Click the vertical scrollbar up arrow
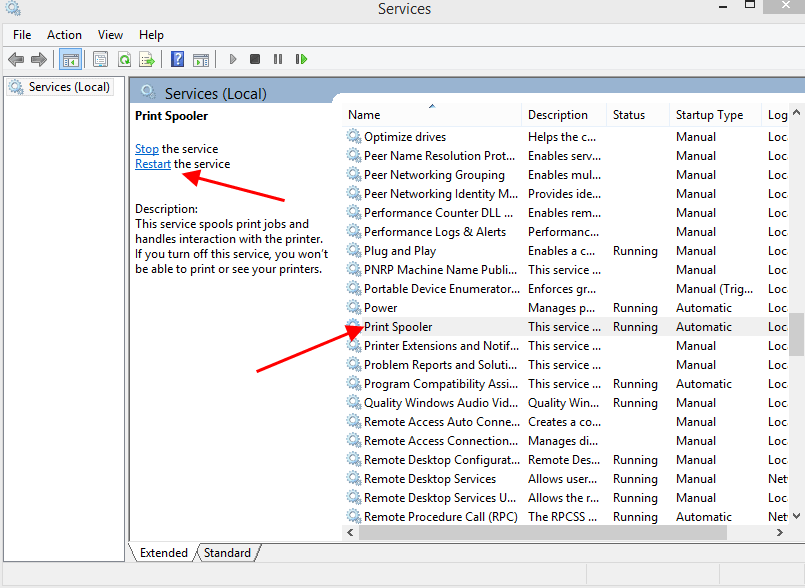 (x=796, y=112)
